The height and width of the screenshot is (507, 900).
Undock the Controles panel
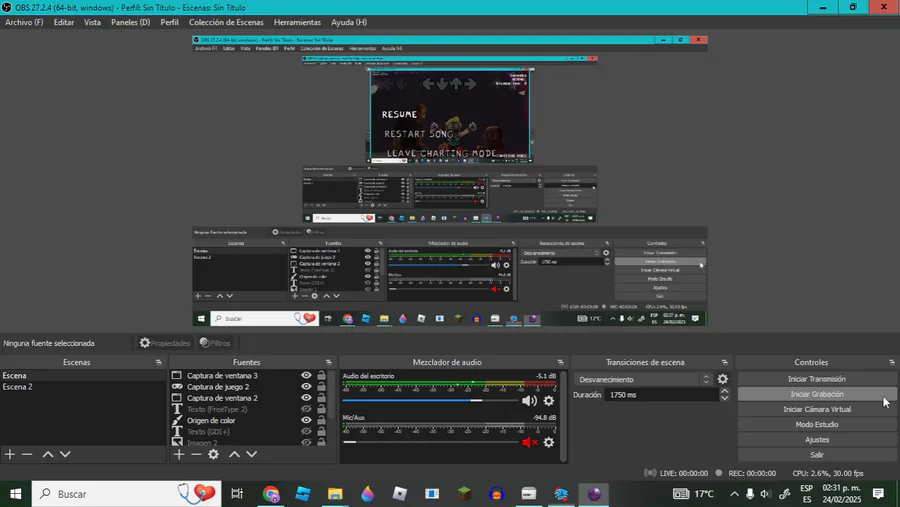tap(892, 362)
